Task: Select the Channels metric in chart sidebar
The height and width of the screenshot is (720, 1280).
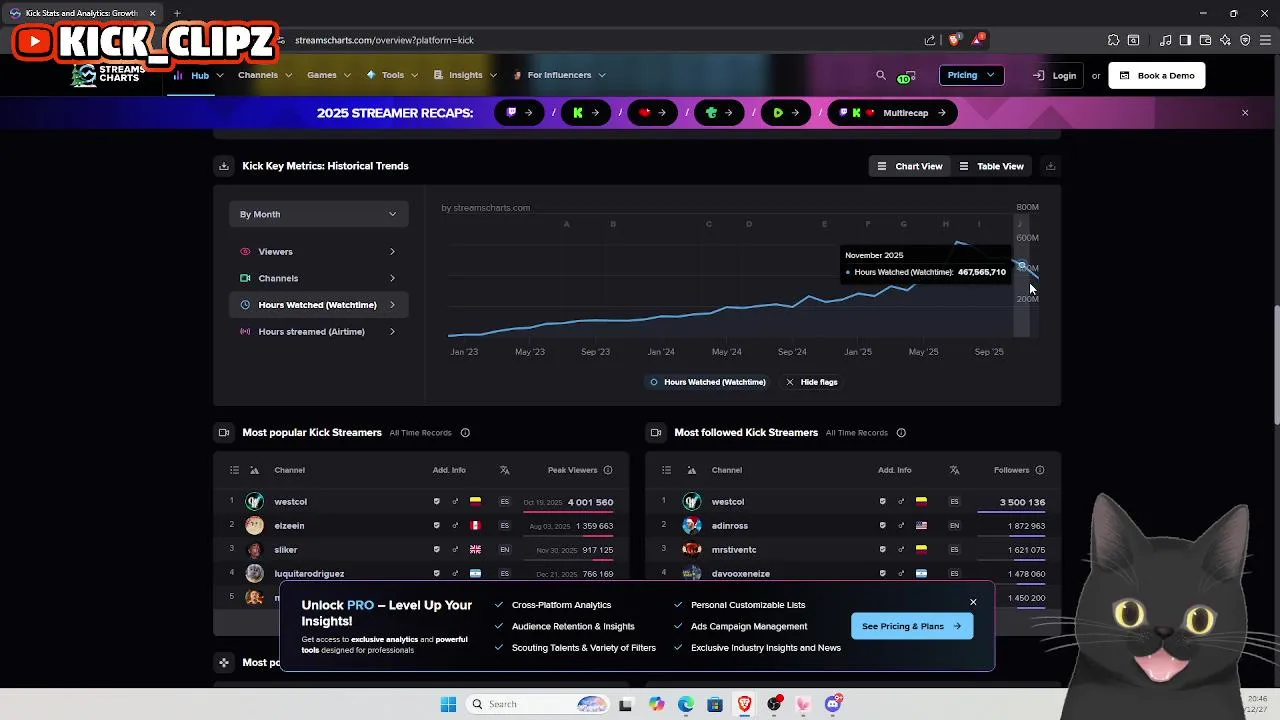Action: tap(318, 278)
